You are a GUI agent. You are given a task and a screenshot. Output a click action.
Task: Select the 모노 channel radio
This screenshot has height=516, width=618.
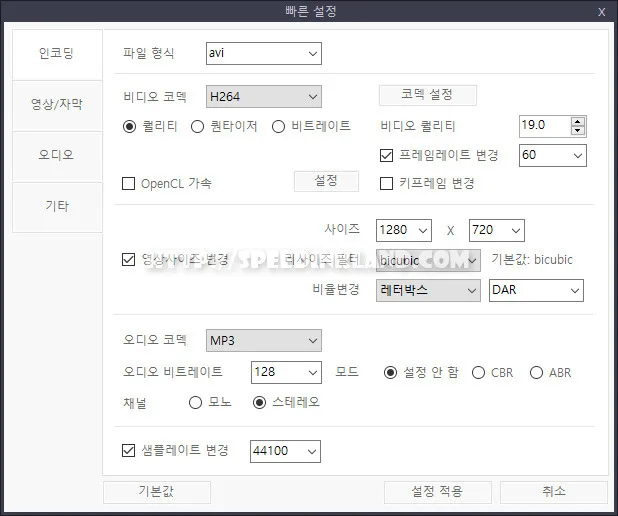195,402
